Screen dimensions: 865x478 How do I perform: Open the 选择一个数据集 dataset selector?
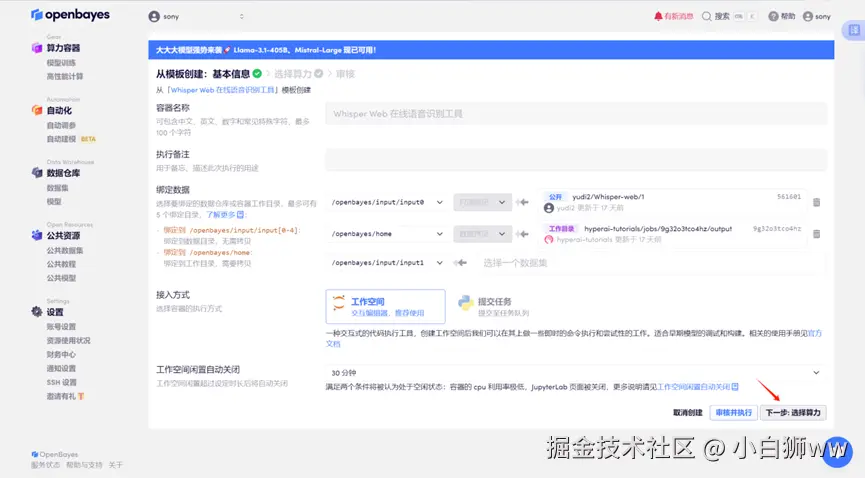[651, 263]
